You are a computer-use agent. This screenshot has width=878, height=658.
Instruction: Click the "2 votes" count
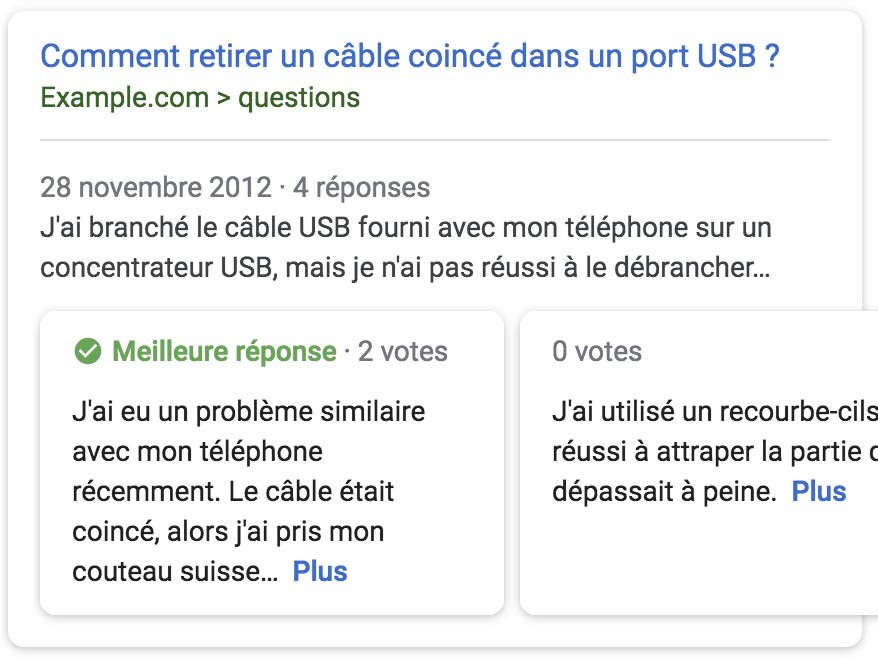pyautogui.click(x=403, y=351)
